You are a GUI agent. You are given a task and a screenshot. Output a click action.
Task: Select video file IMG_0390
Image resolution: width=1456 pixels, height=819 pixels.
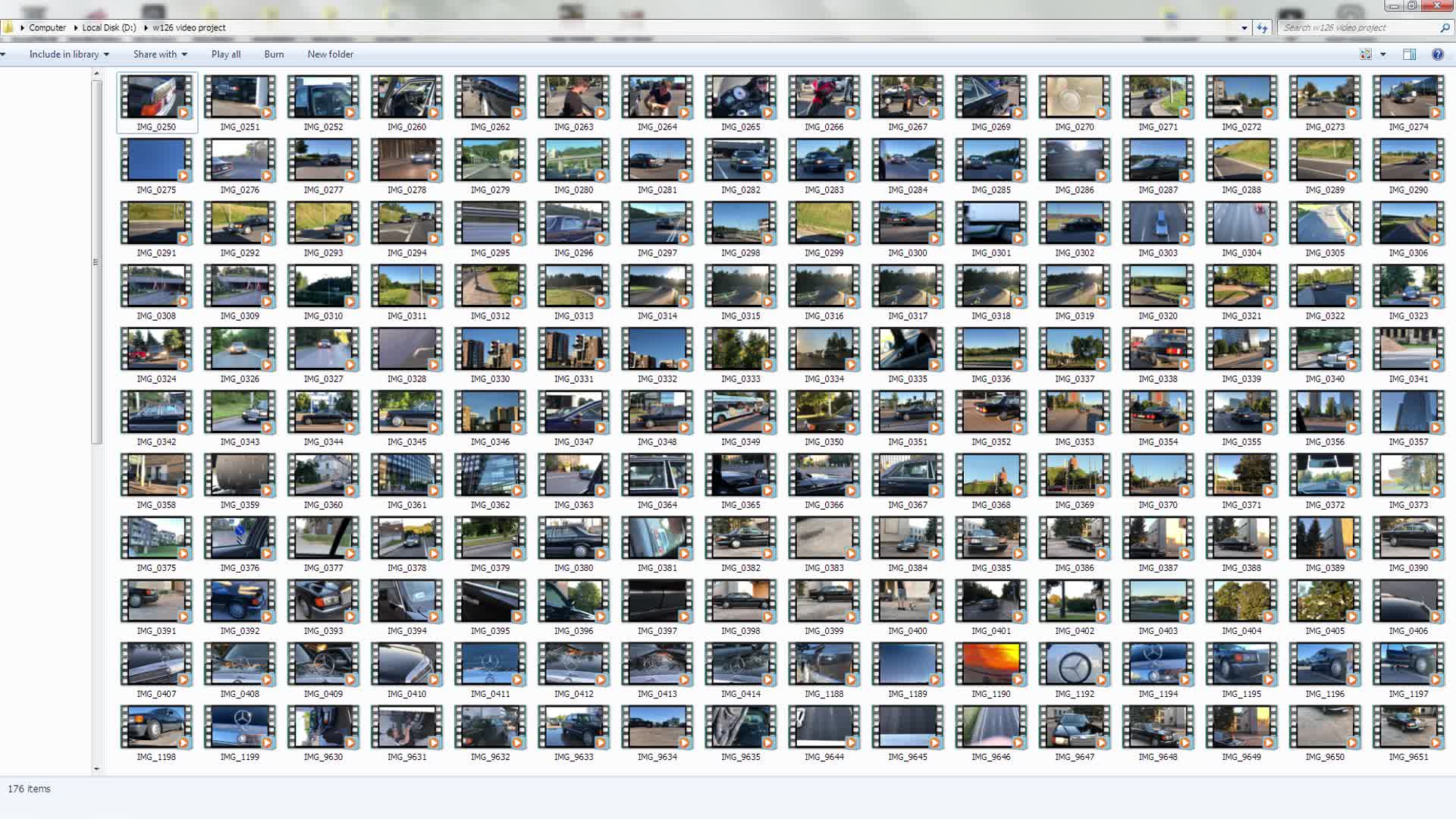(1408, 544)
